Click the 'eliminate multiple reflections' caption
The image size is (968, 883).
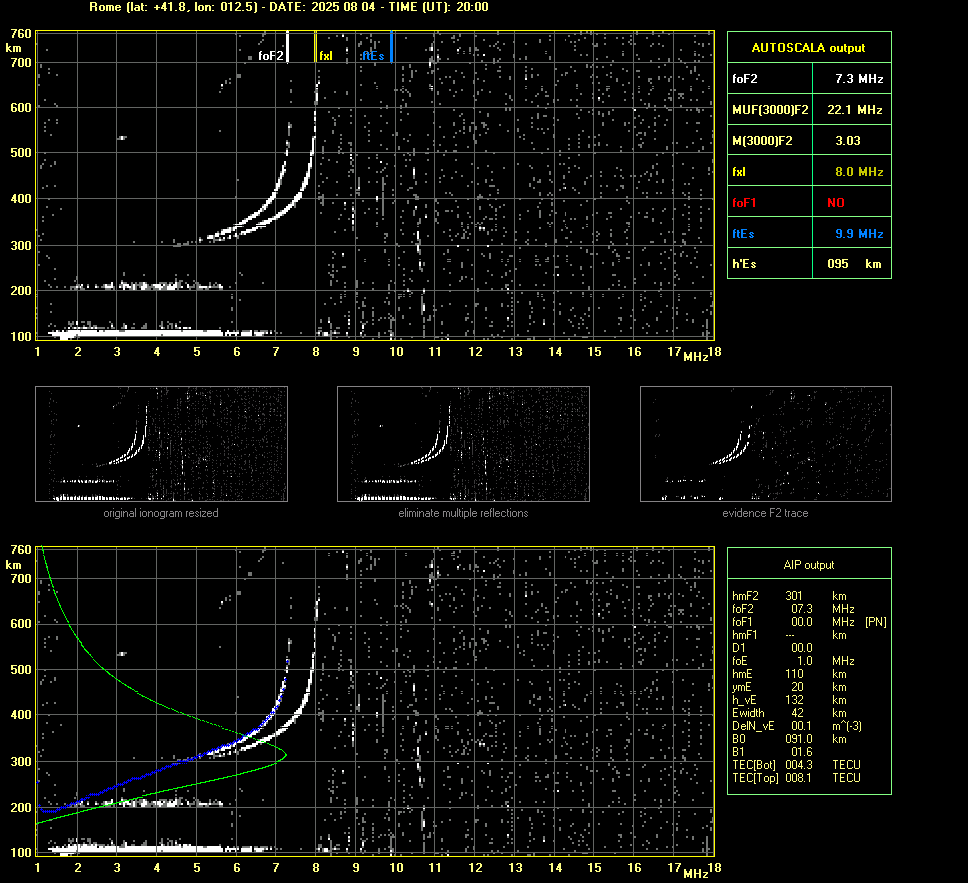click(463, 513)
